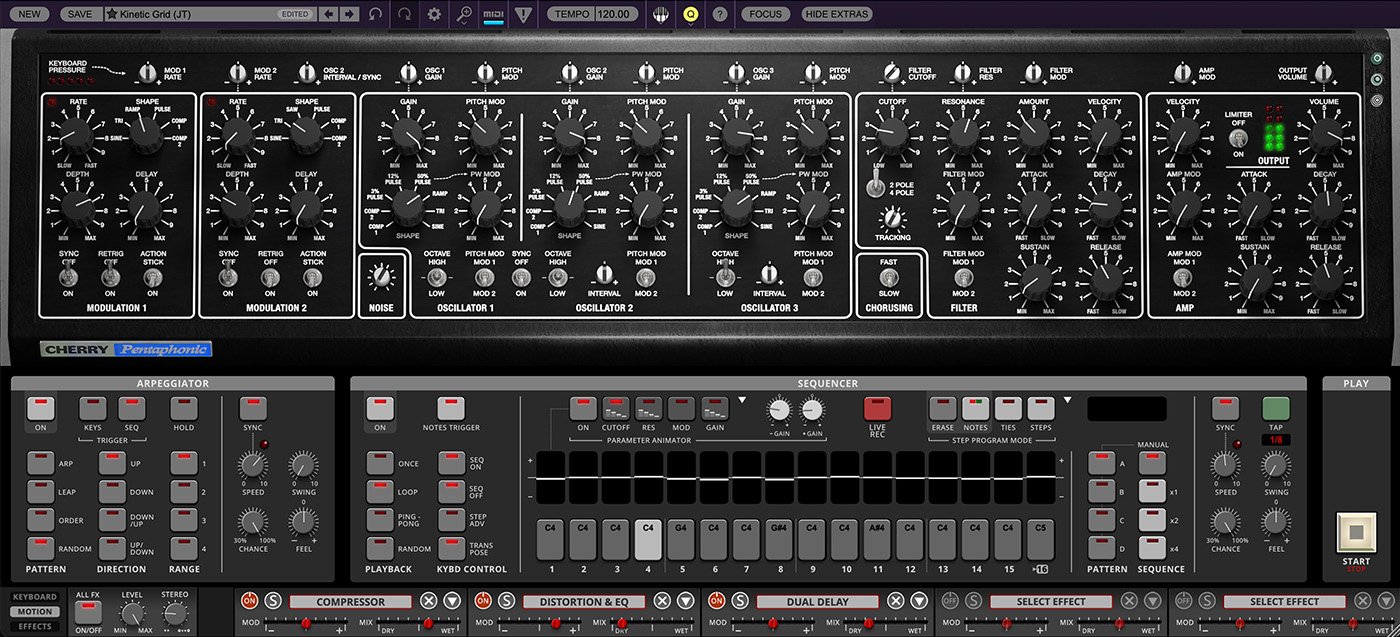Viewport: 1400px width, 637px height.
Task: Flip the Limiter OFF/ON switch
Action: tap(1239, 139)
